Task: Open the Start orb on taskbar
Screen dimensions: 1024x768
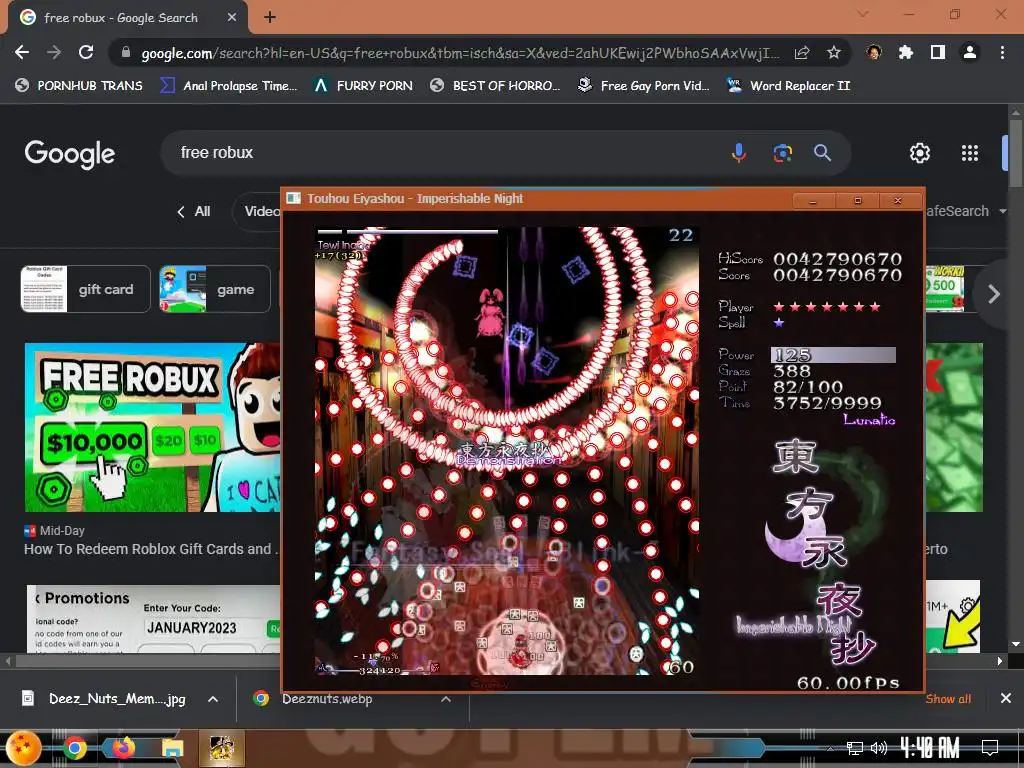Action: [24, 748]
